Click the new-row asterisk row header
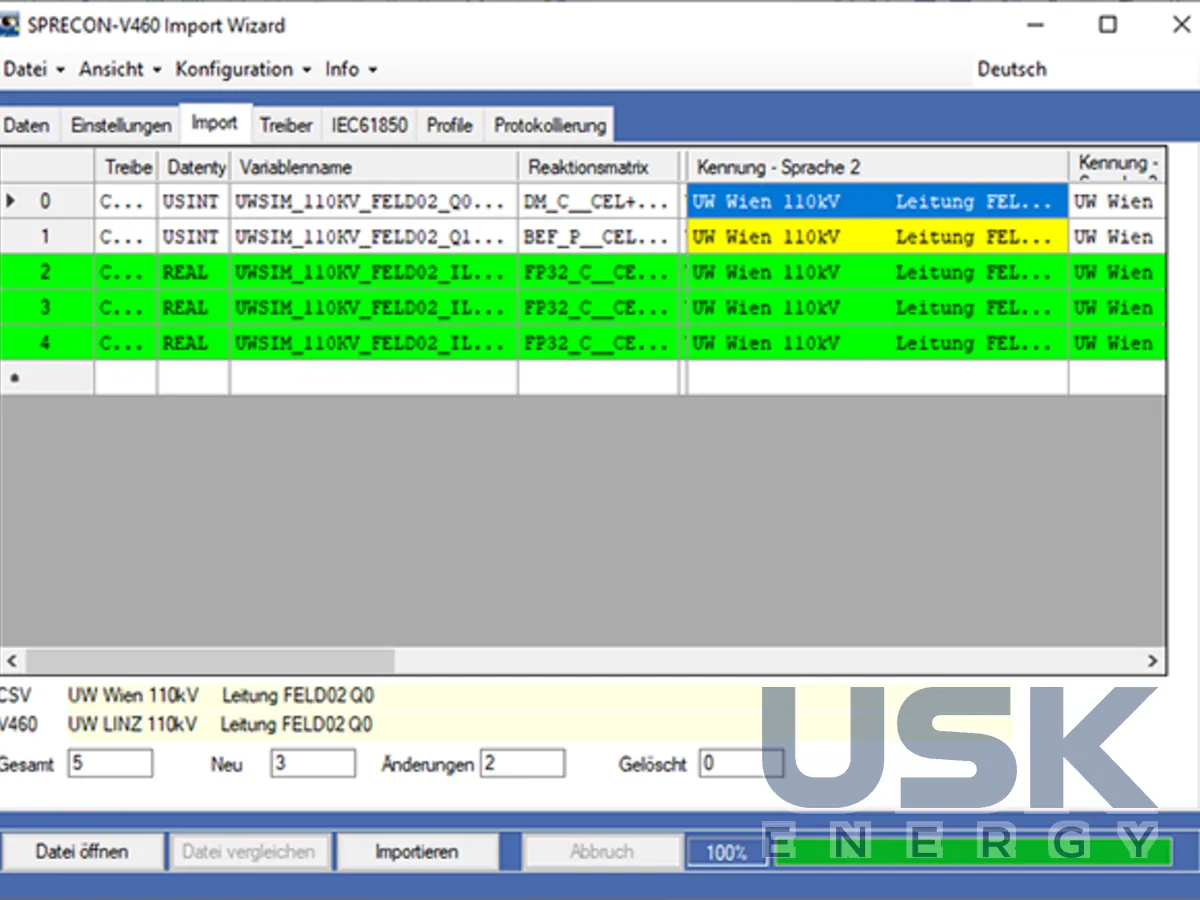 [x=47, y=378]
